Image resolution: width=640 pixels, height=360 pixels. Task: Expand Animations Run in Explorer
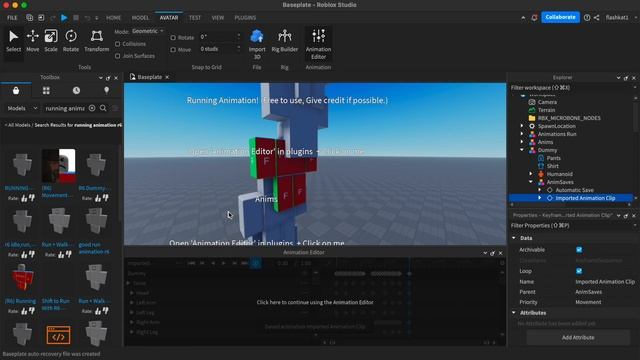tap(522, 134)
